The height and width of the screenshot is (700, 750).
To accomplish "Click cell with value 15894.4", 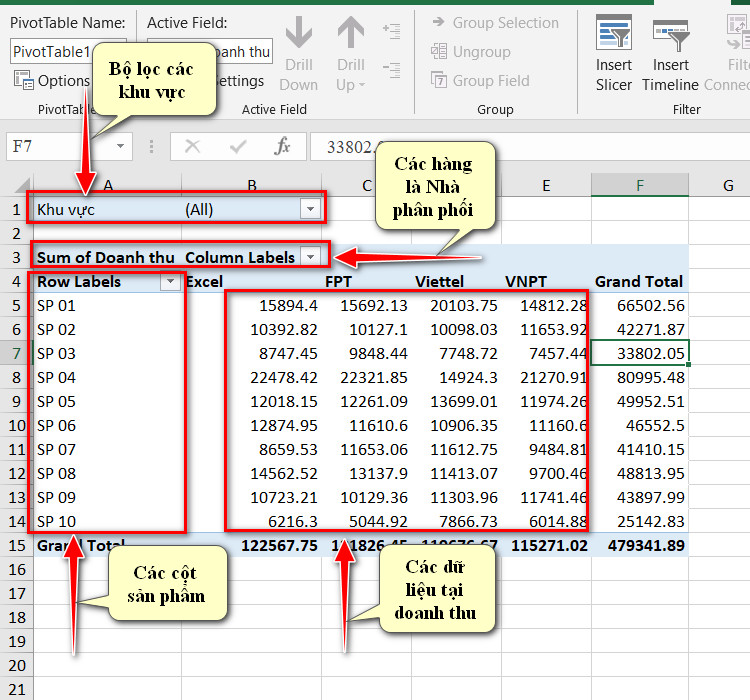I will click(252, 305).
